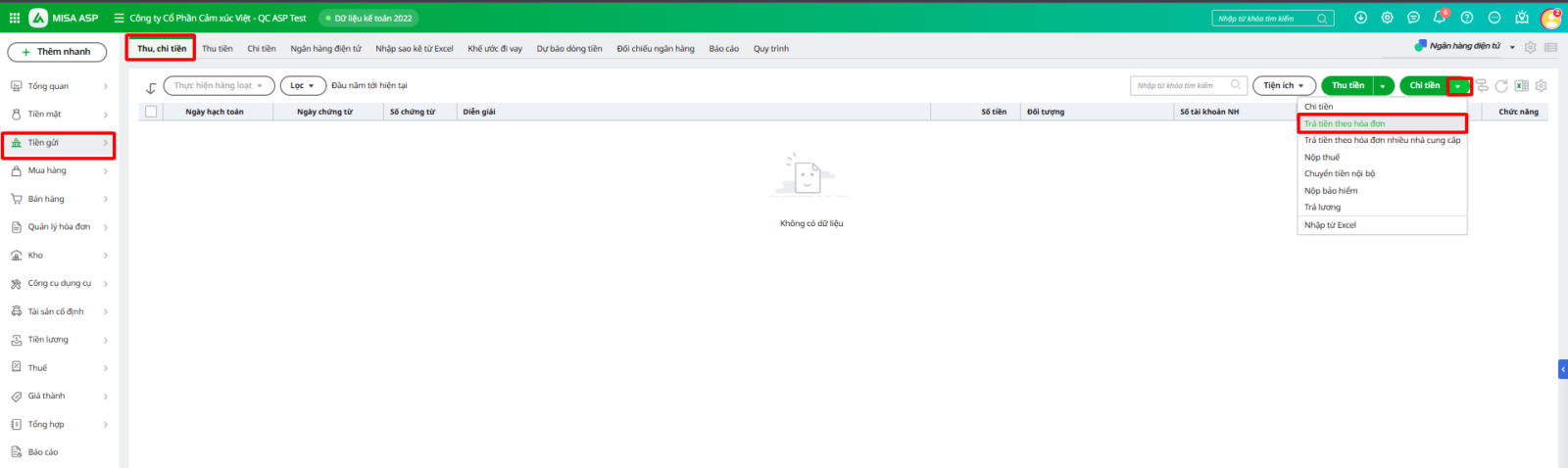Screen dimensions: 1568x468
Task: Open the Thu tiền dropdown arrow
Action: pyautogui.click(x=1383, y=86)
